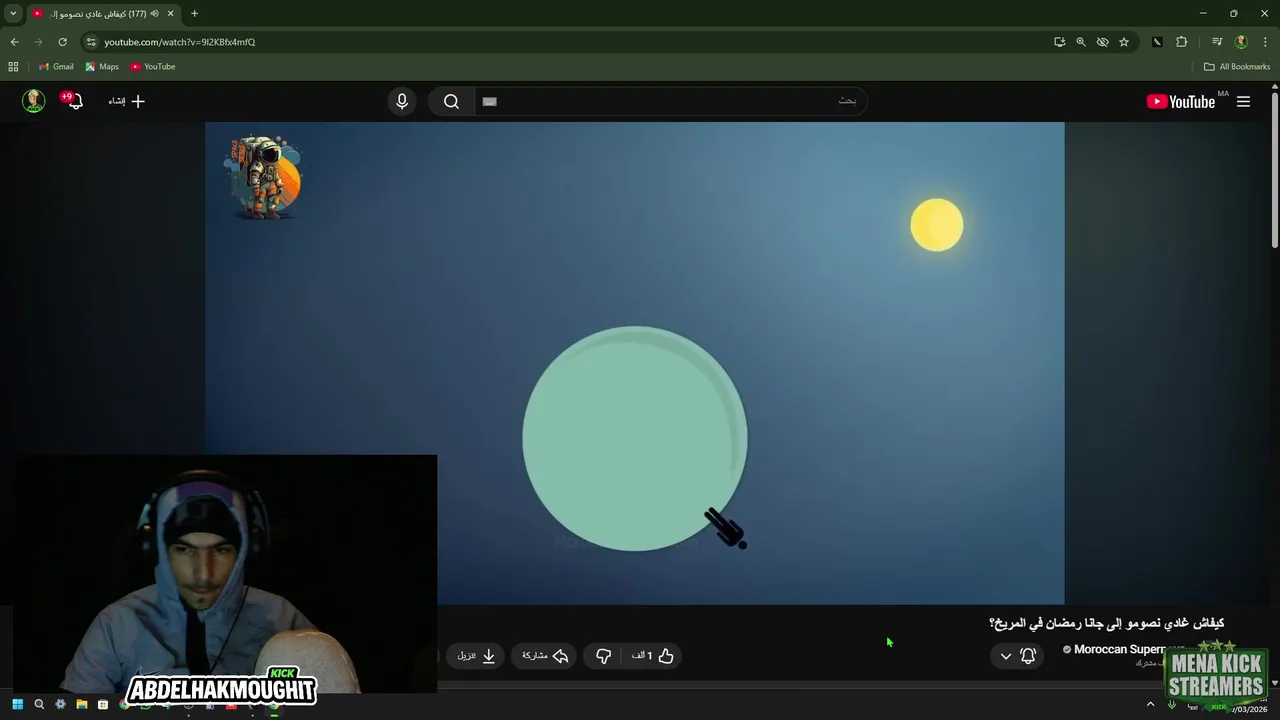
Task: Open the Windows Start menu
Action: [17, 705]
